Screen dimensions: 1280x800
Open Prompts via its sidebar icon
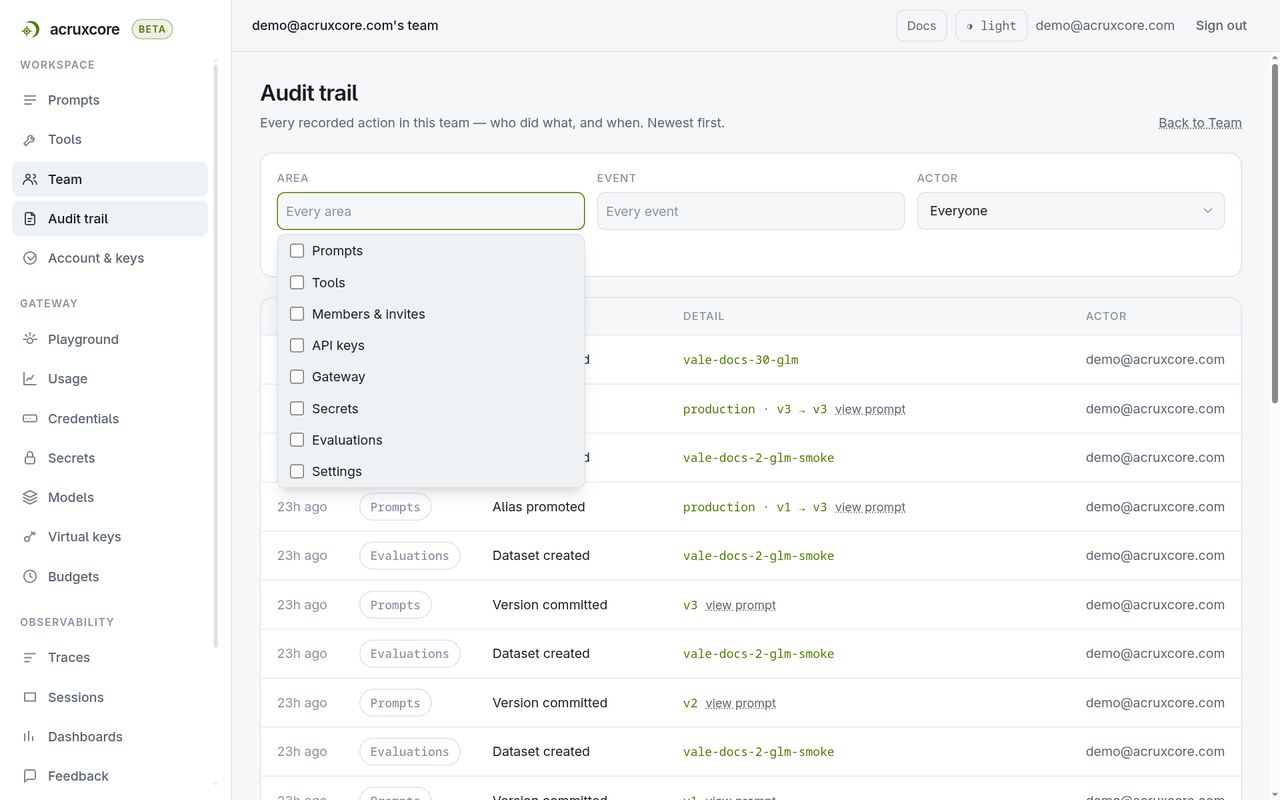coord(30,100)
